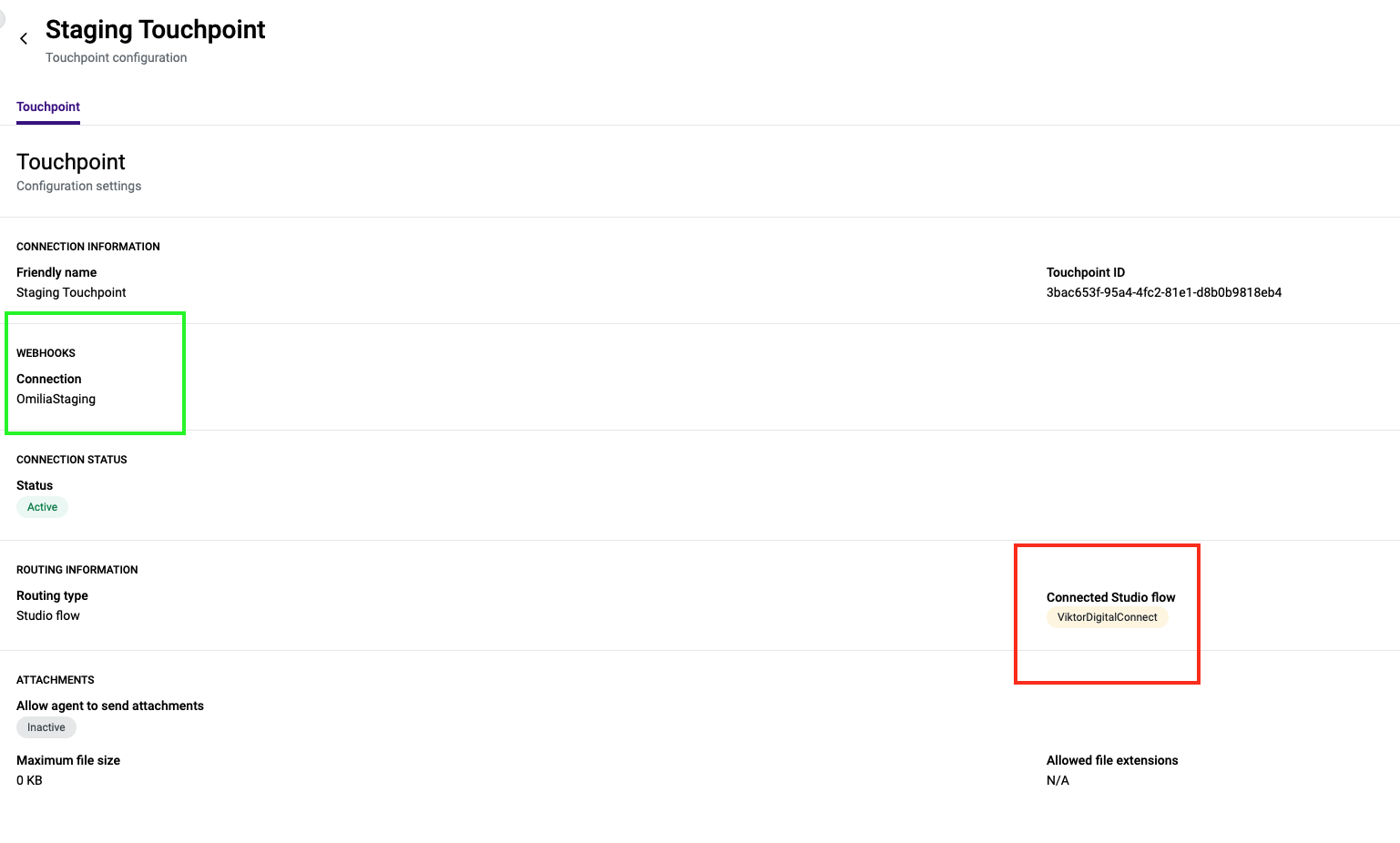
Task: Click the Connected Studio flow label
Action: 1110,597
